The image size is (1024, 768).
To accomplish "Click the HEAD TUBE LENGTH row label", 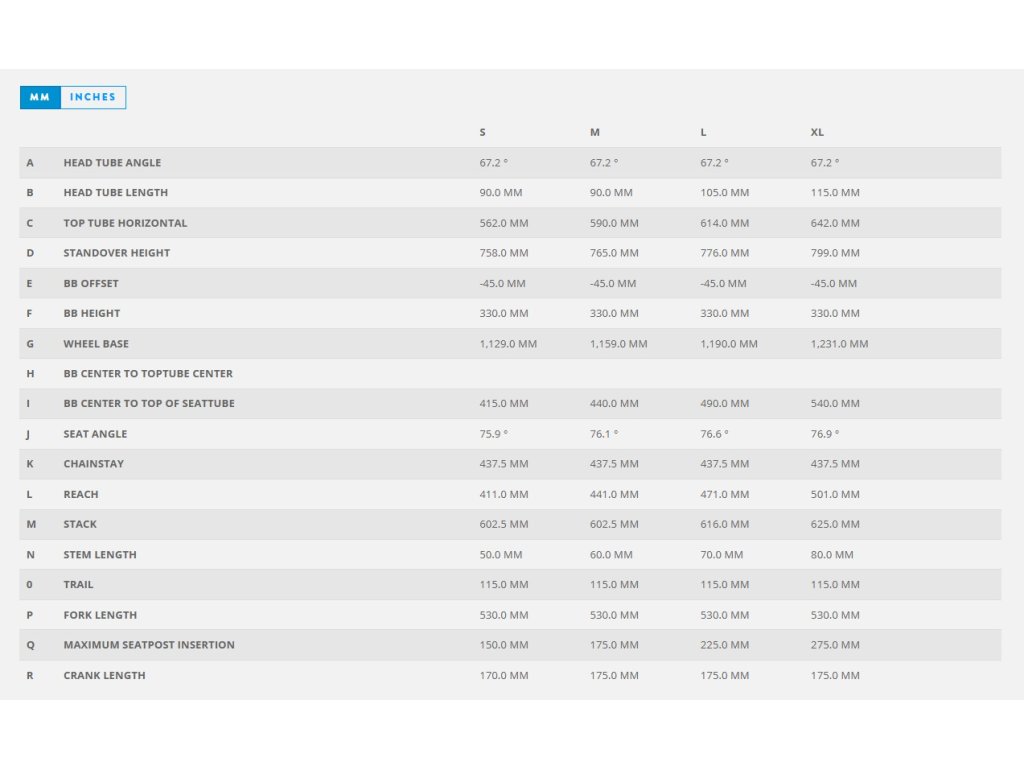I will click(x=116, y=193).
